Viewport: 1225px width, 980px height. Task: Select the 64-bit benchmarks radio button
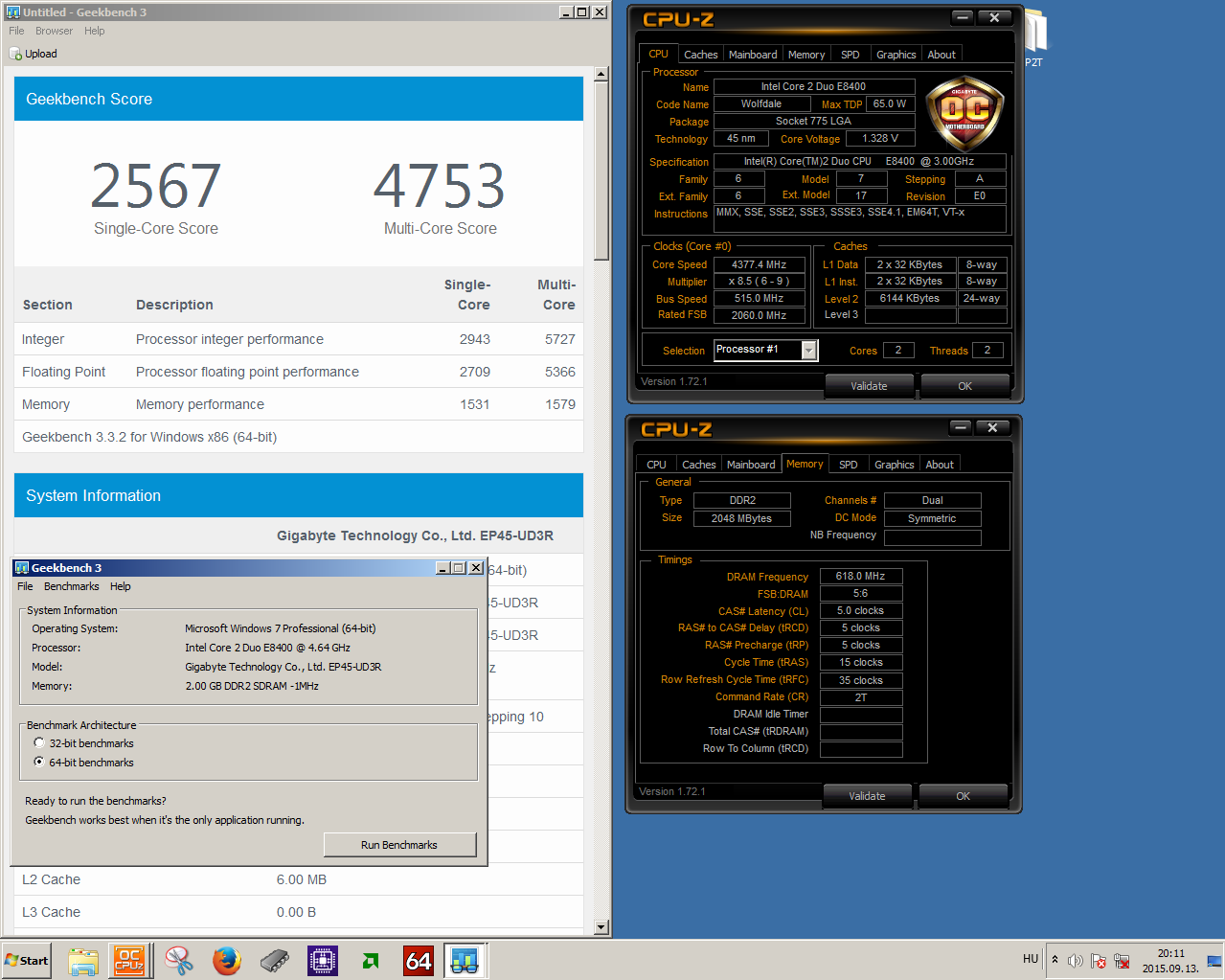(38, 762)
